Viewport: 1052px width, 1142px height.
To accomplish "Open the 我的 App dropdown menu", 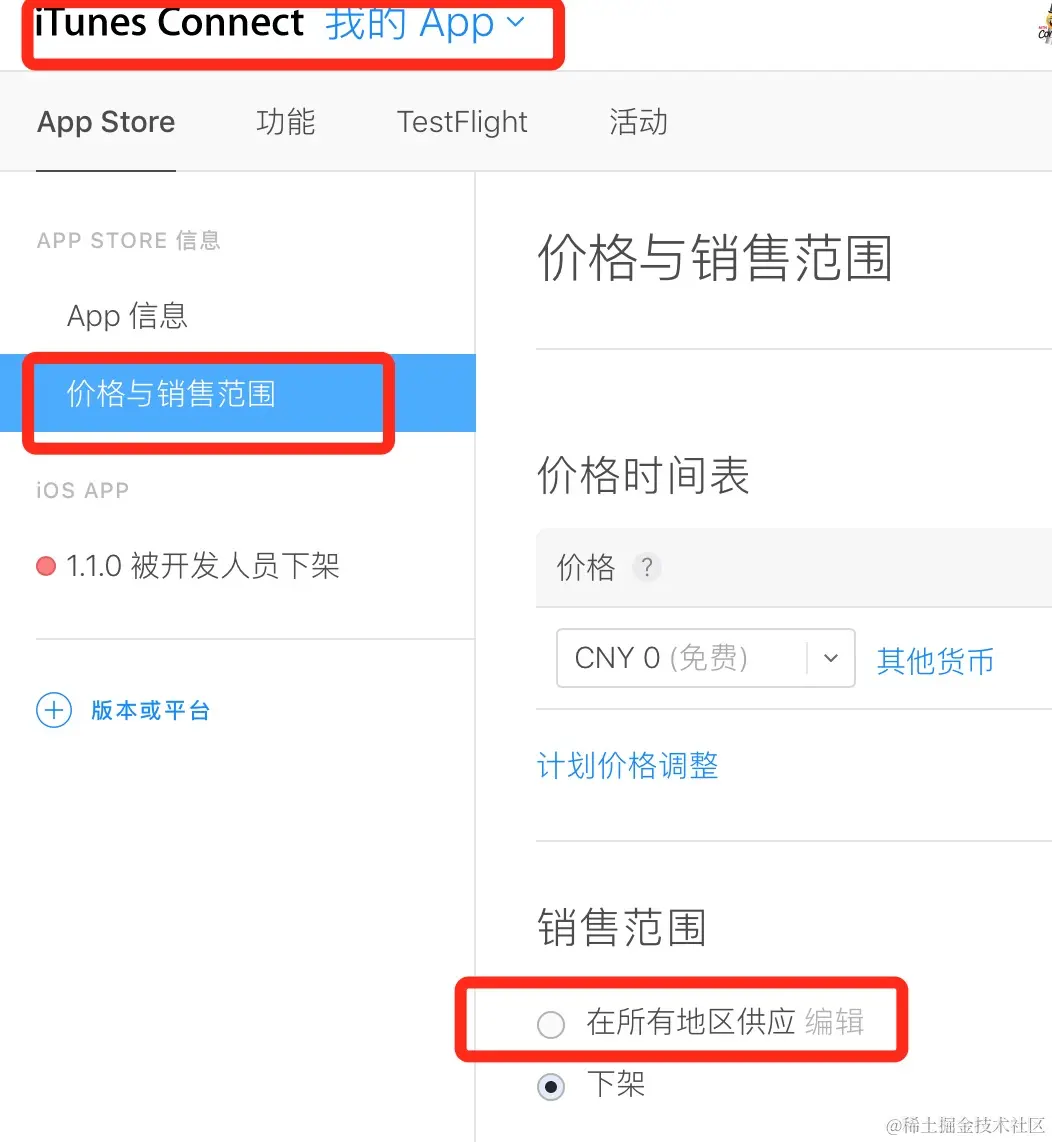I will click(x=425, y=23).
